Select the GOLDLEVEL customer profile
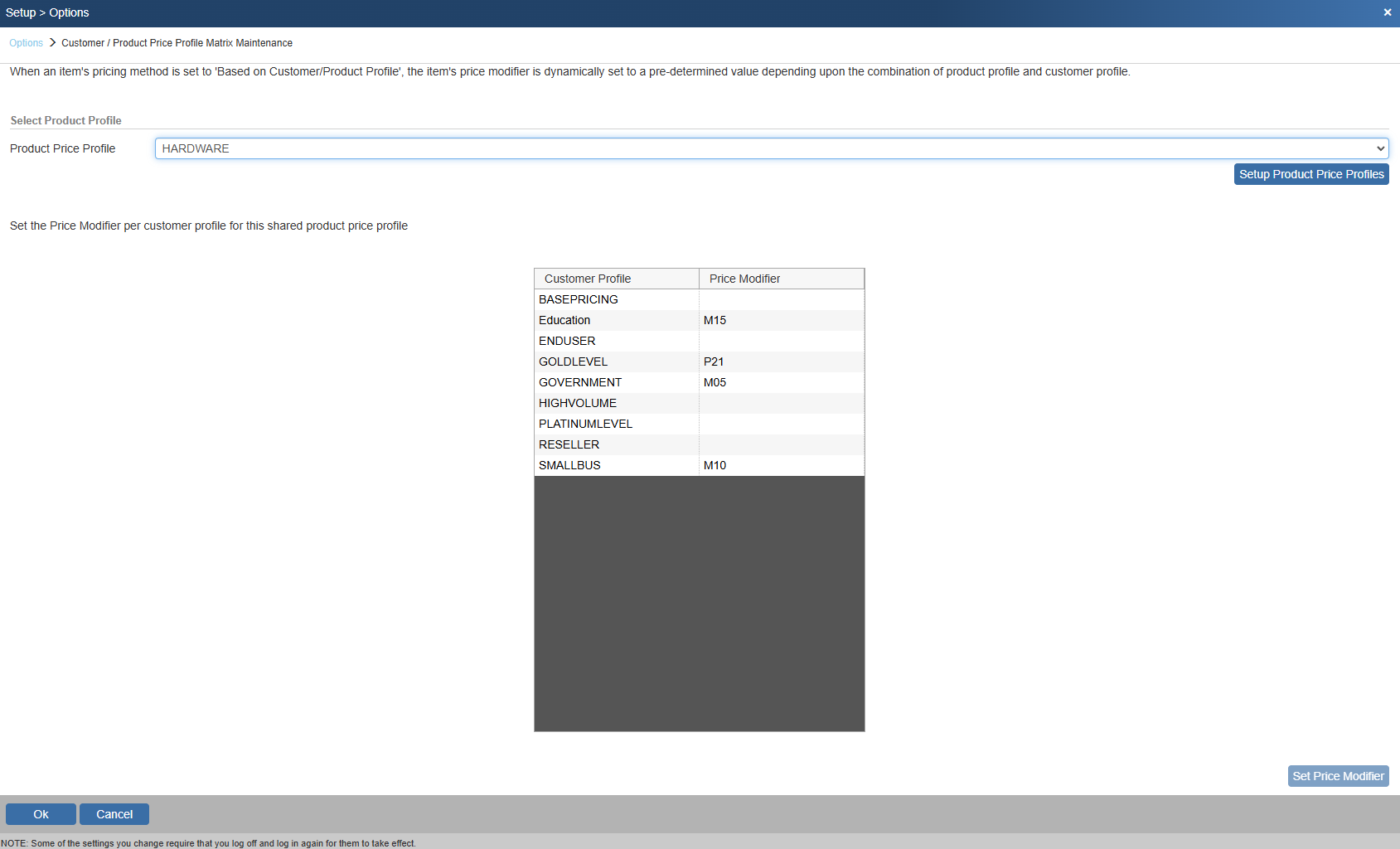 click(x=573, y=361)
